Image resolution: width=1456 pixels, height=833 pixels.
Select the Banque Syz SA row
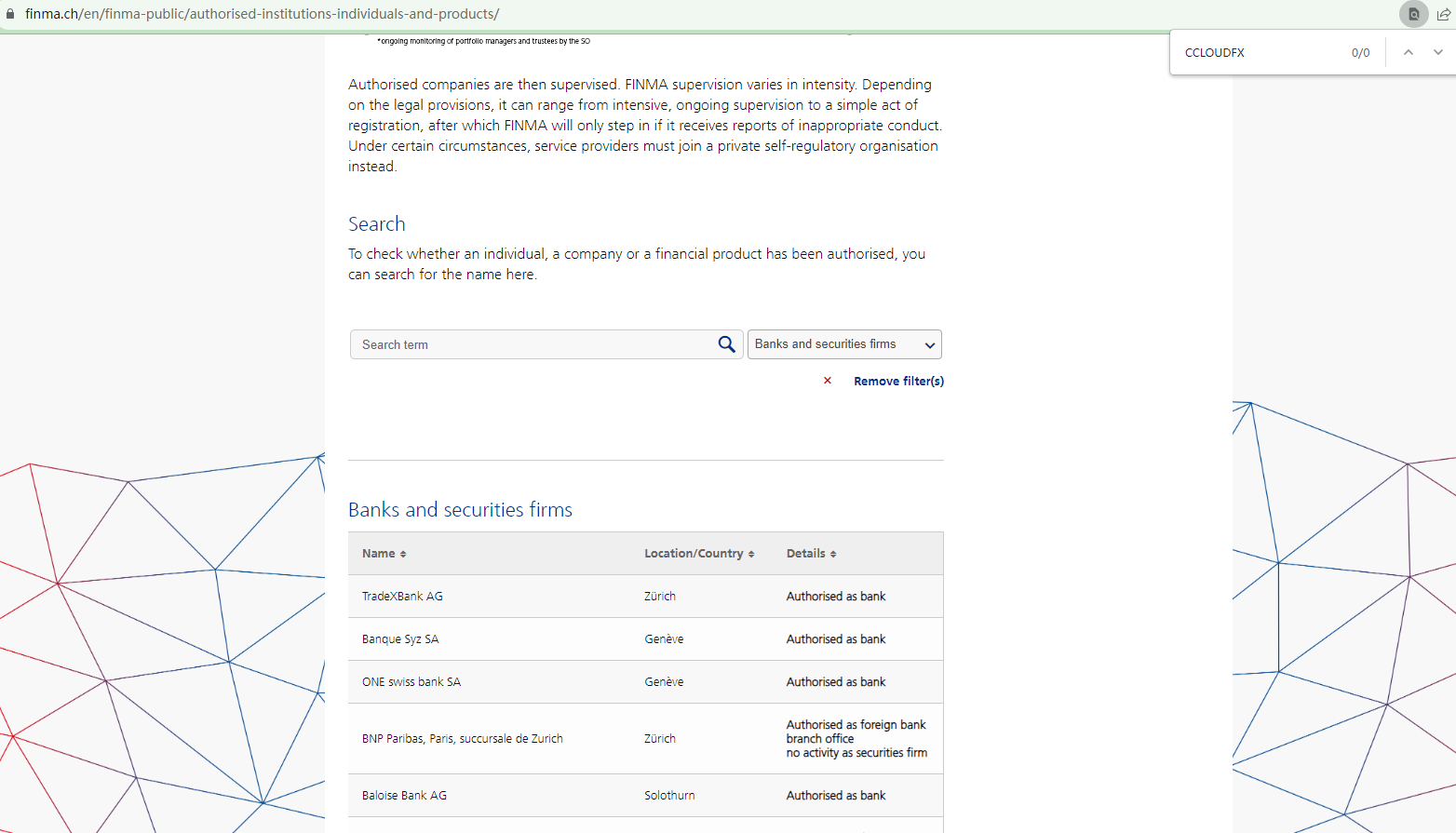click(400, 639)
